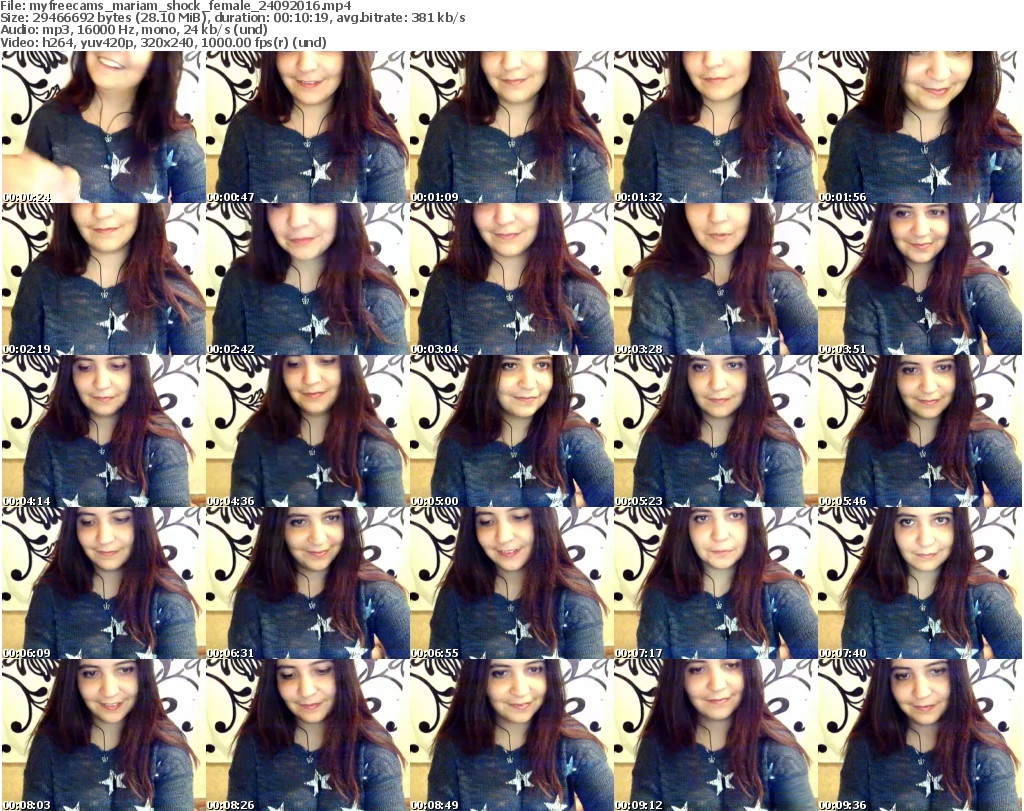The image size is (1024, 811).
Task: Open the thumbnail at 00:03:04
Action: 512,279
